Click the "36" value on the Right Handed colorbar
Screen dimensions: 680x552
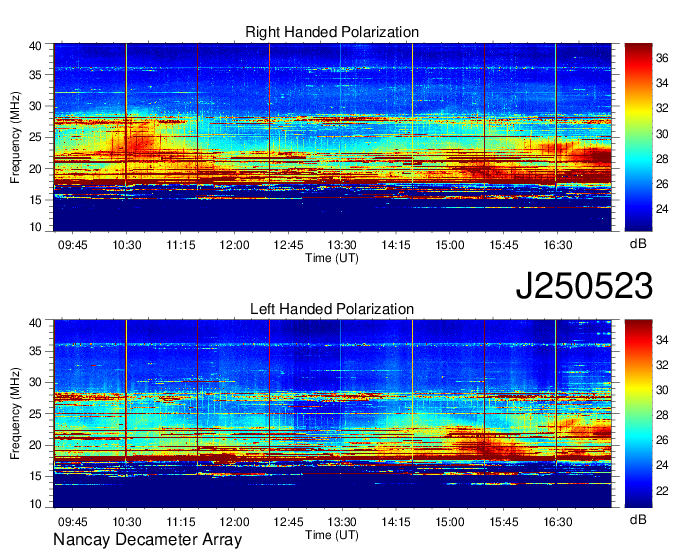[x=662, y=58]
